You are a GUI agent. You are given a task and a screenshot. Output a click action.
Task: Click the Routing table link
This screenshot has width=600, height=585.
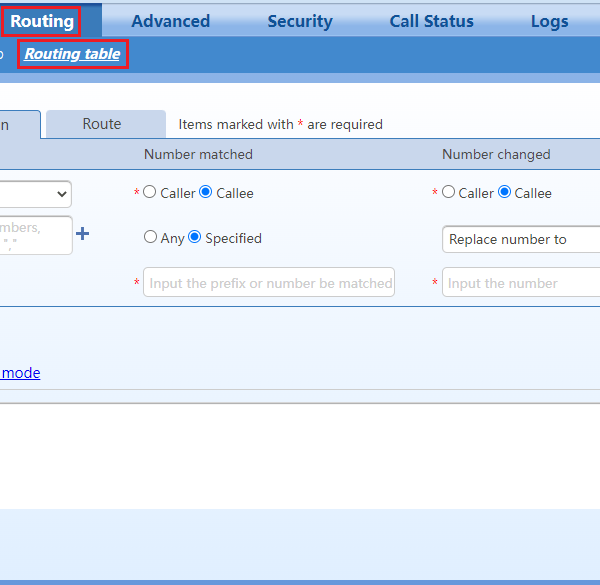pyautogui.click(x=72, y=54)
